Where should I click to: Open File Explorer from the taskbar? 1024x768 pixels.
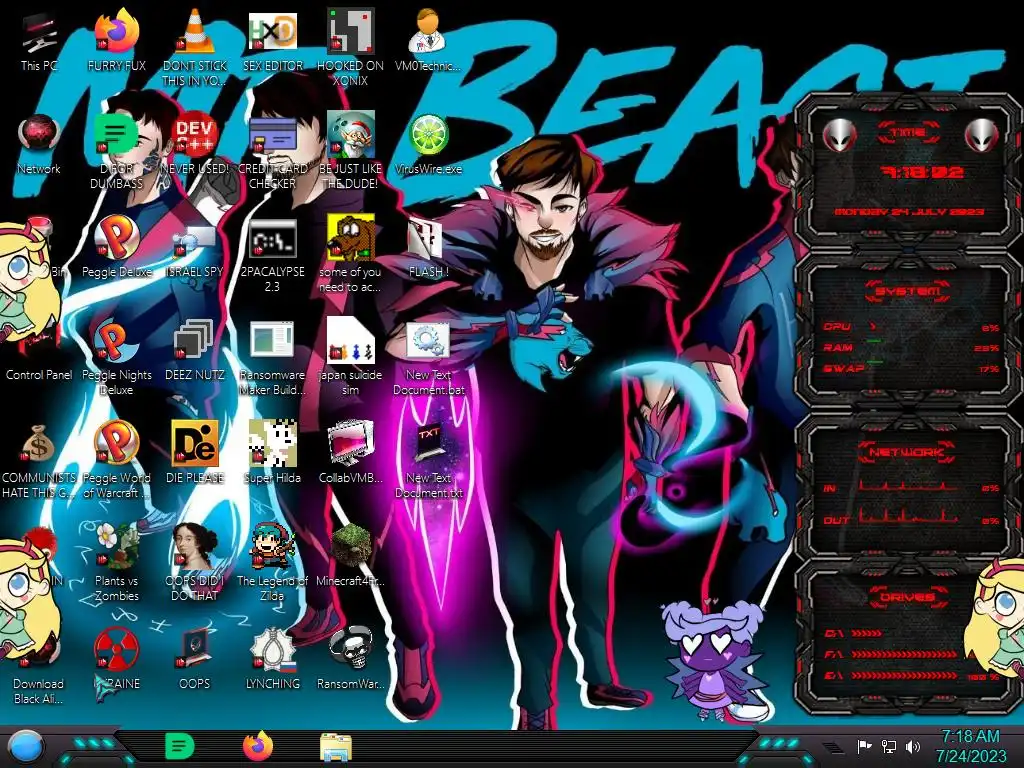336,747
